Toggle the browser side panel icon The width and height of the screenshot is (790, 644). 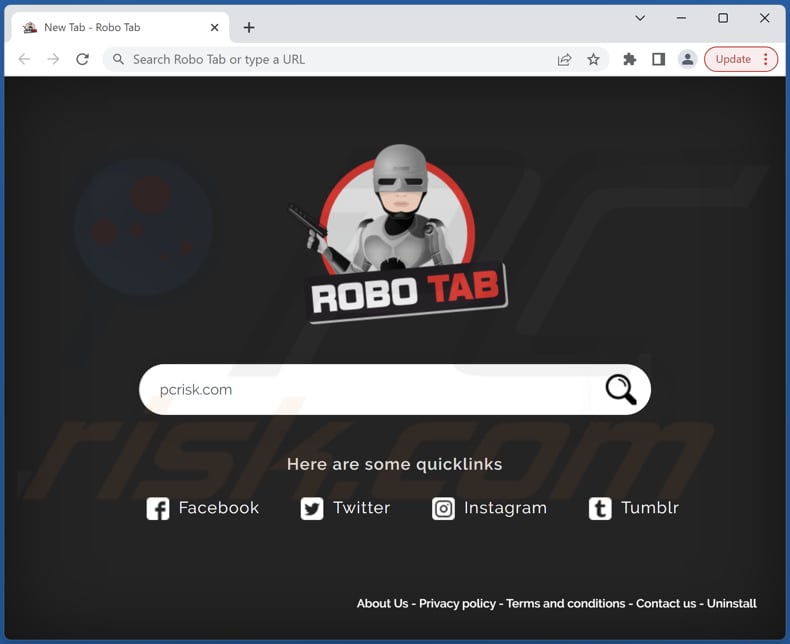(x=659, y=59)
